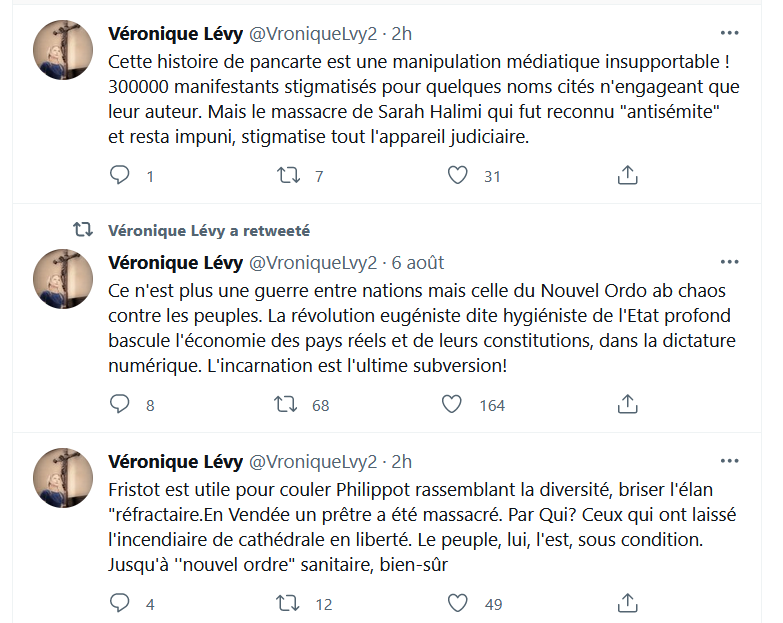Like the tweet with 49 likes
The image size is (783, 623).
(x=458, y=603)
